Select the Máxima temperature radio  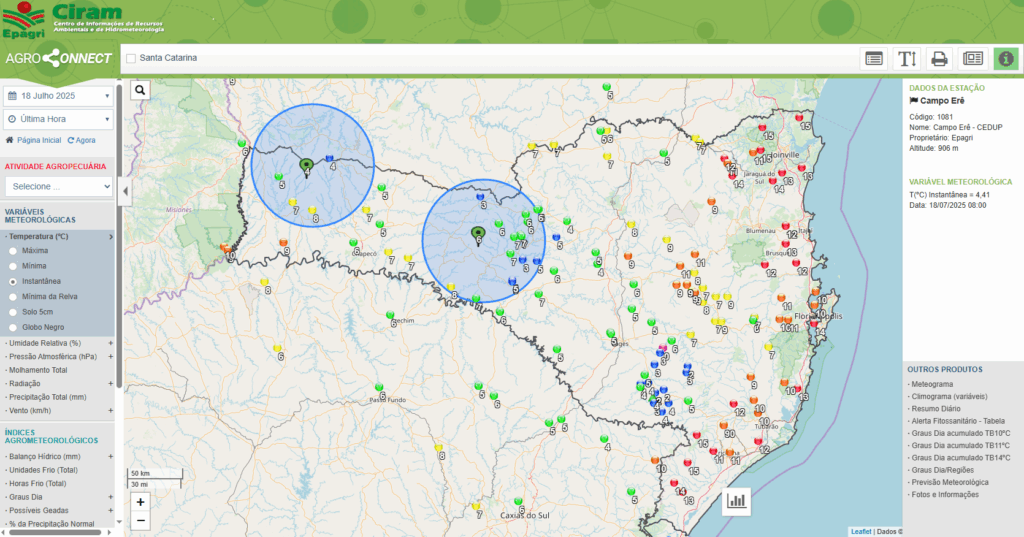[13, 251]
